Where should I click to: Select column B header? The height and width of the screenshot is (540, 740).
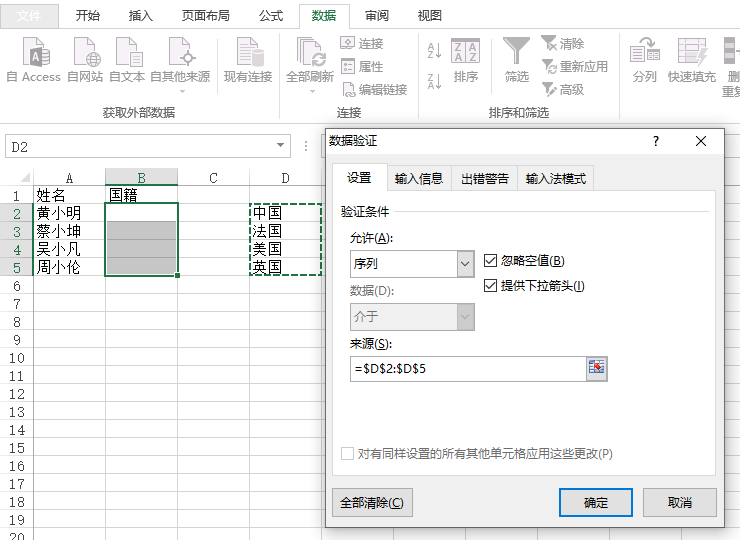click(x=141, y=177)
